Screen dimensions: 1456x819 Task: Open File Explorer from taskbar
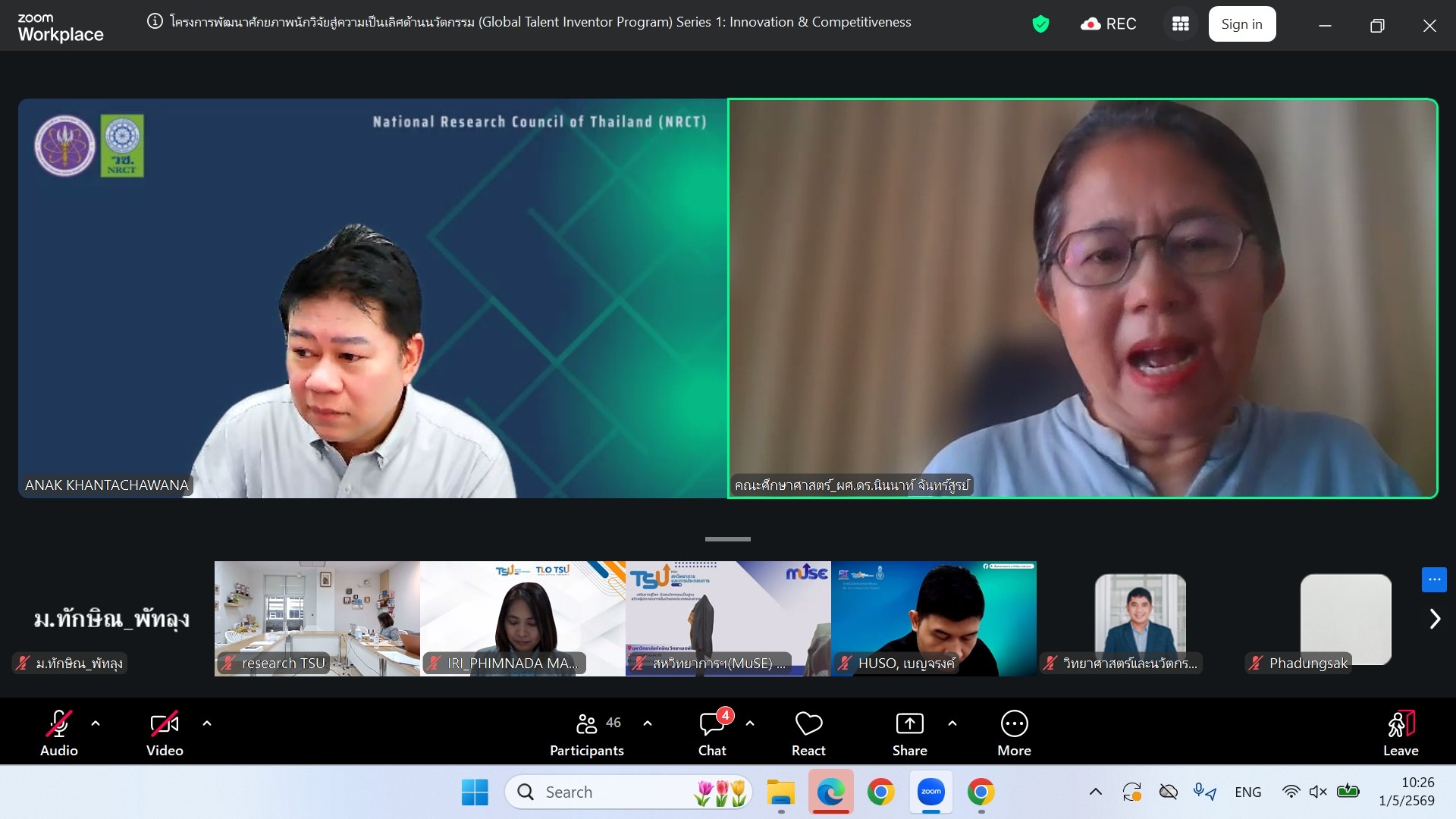point(780,792)
